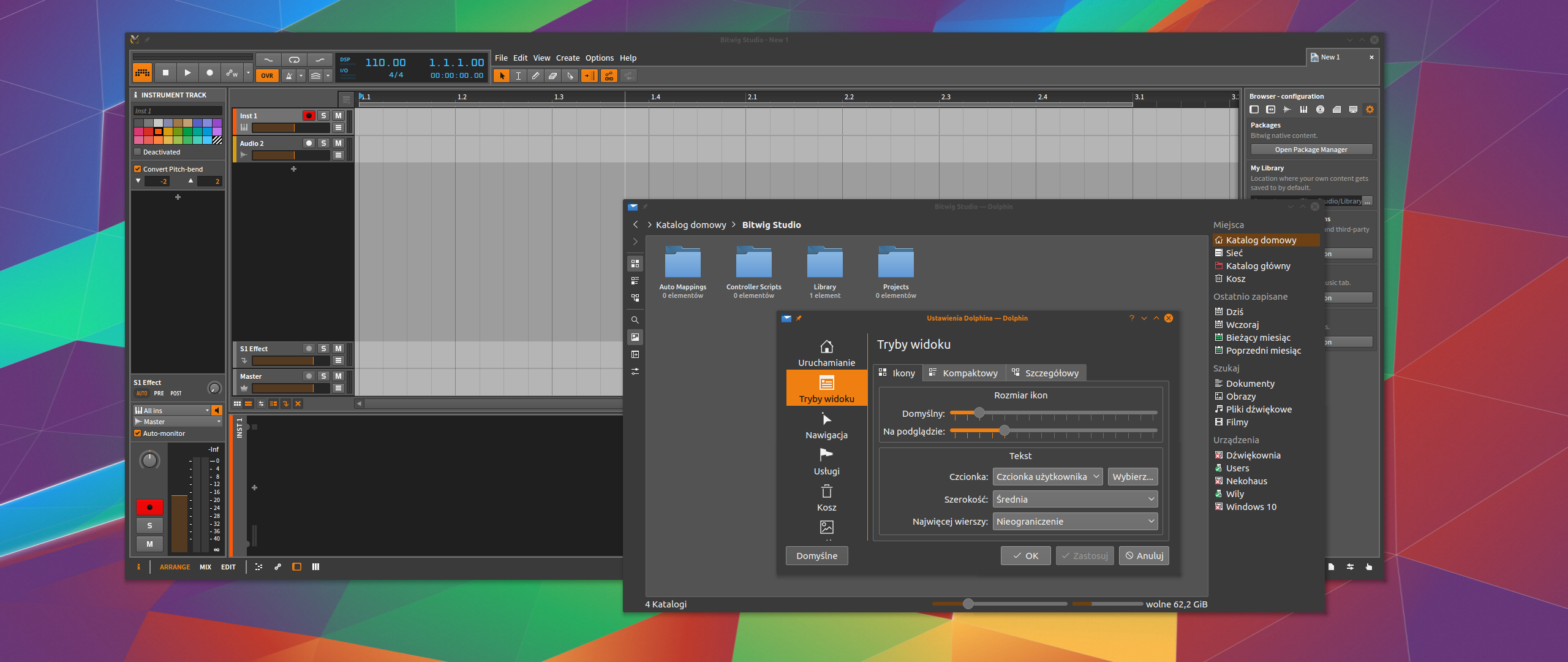Expand the metronome options dropdown arrow

point(301,76)
